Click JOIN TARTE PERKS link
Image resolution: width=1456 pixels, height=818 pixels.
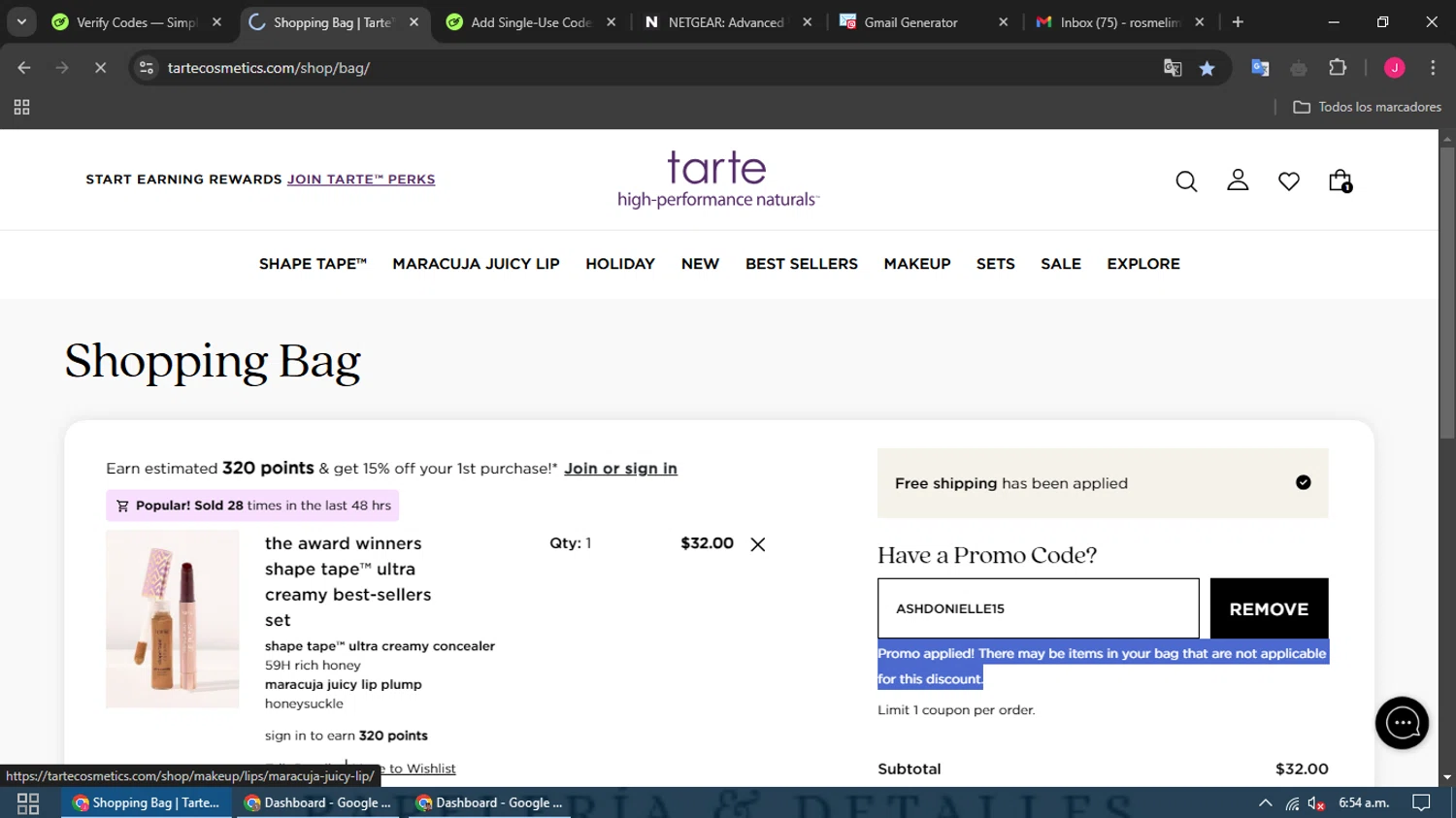[x=361, y=180]
